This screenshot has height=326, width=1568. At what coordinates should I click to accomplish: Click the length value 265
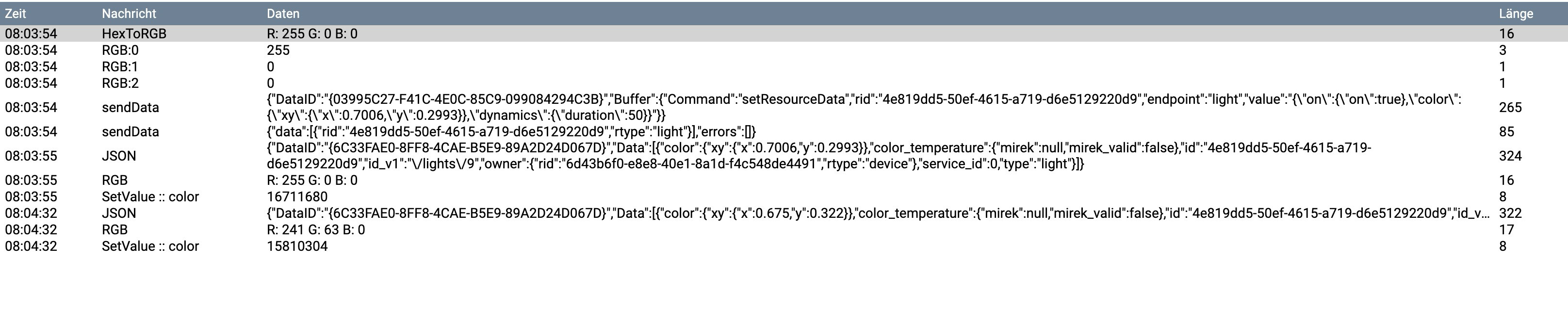(1510, 108)
